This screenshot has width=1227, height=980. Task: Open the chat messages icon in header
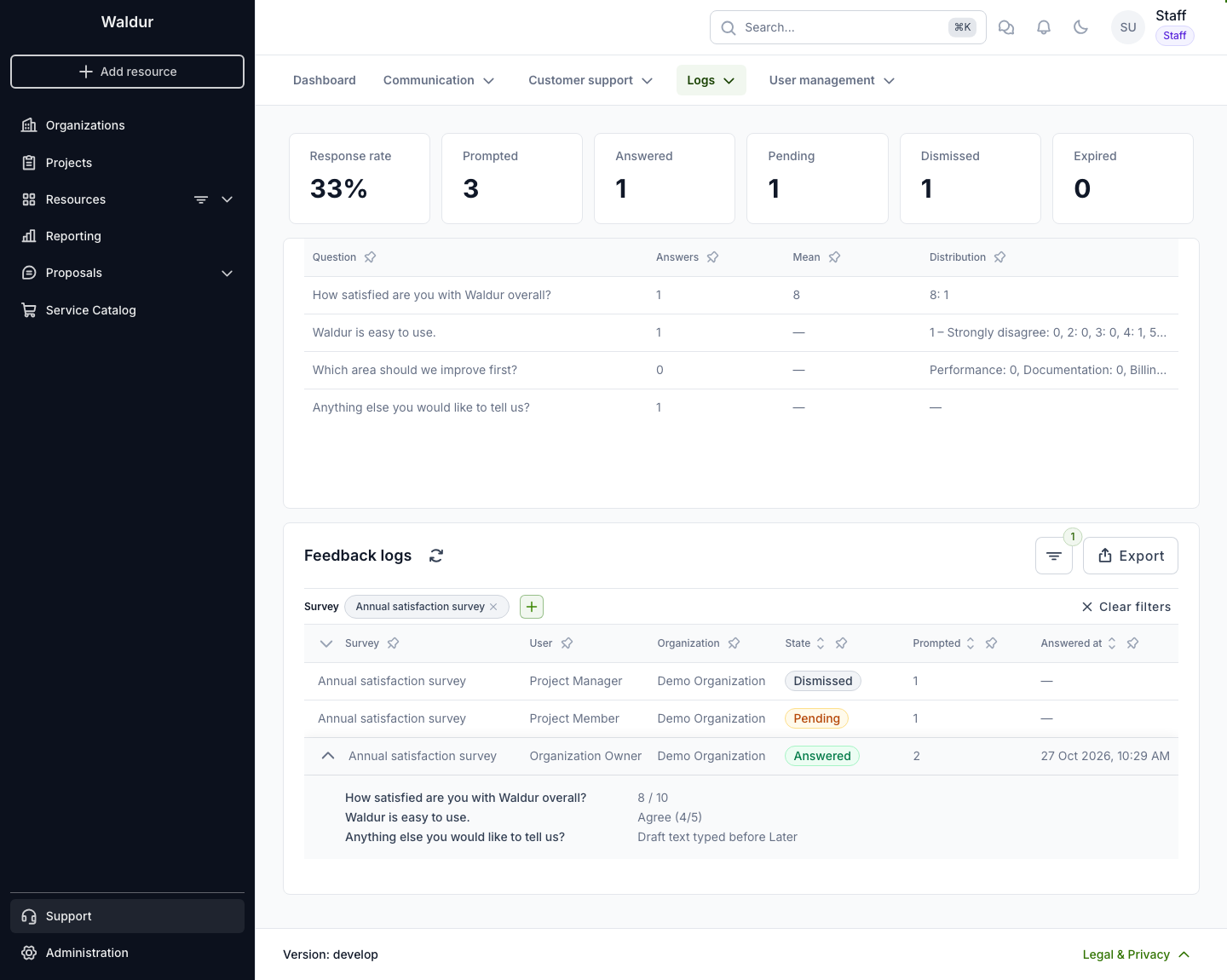click(x=1006, y=27)
